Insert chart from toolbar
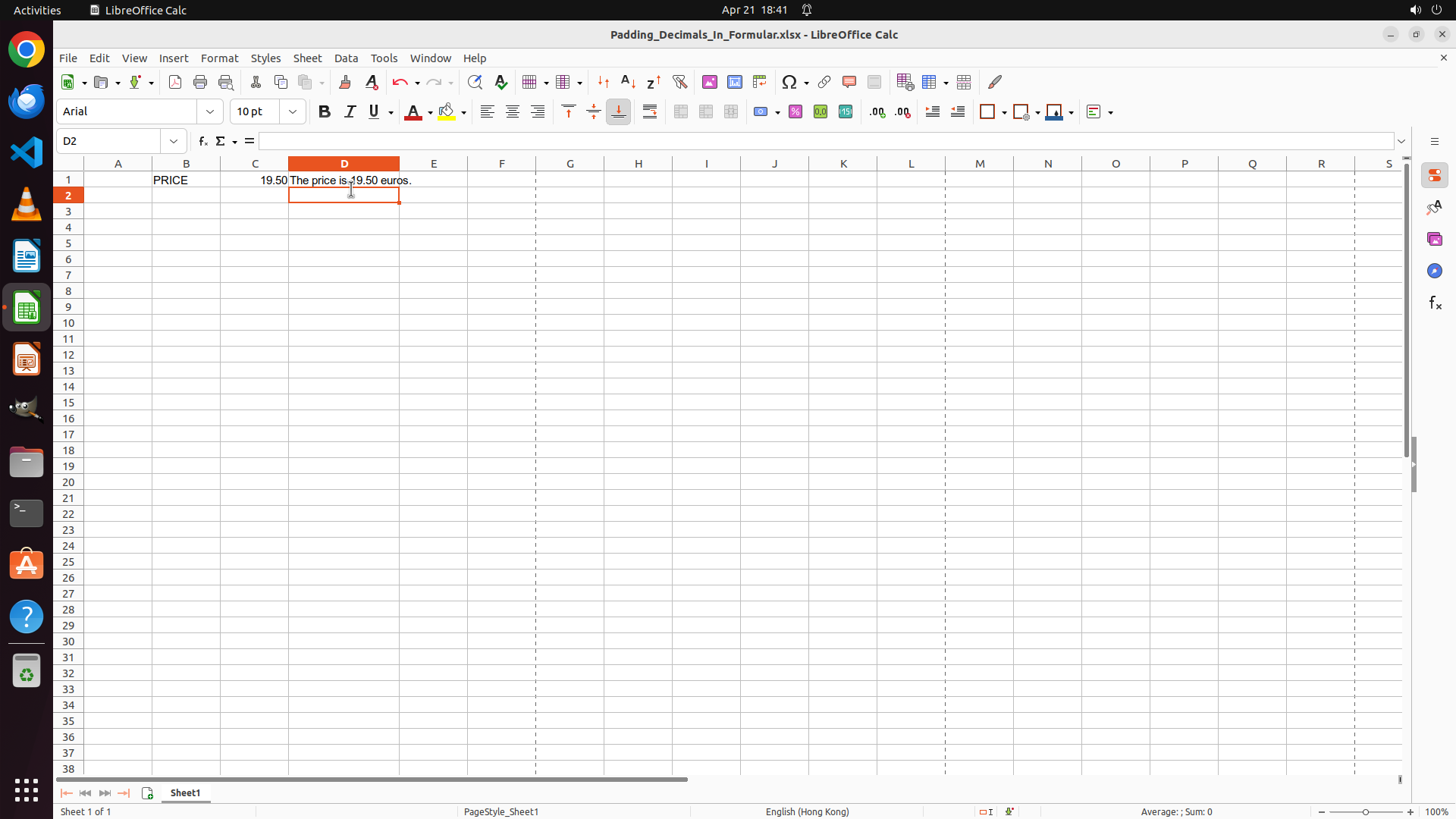The height and width of the screenshot is (819, 1456). 735,82
